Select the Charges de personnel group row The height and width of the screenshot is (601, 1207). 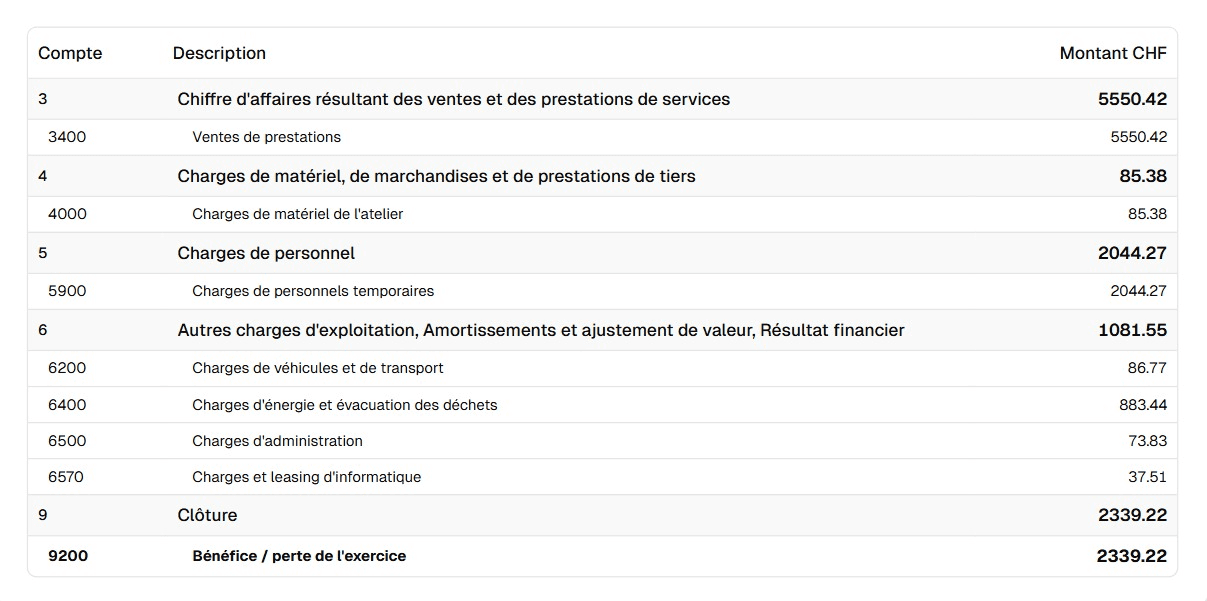266,253
